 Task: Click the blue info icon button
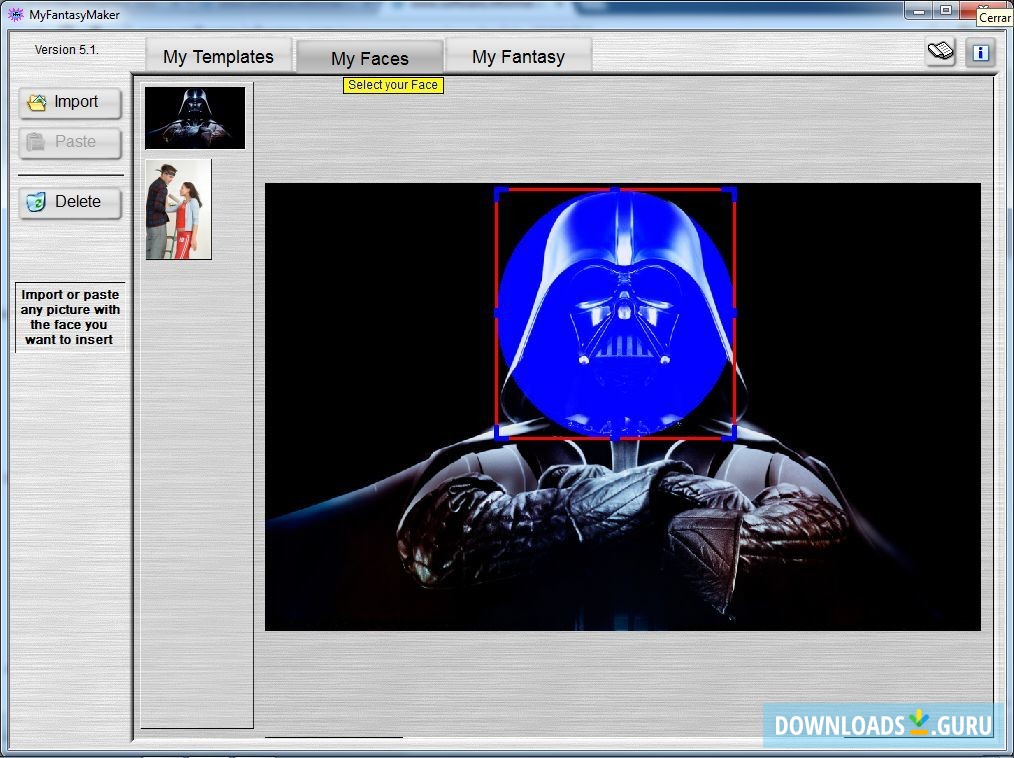pyautogui.click(x=980, y=52)
